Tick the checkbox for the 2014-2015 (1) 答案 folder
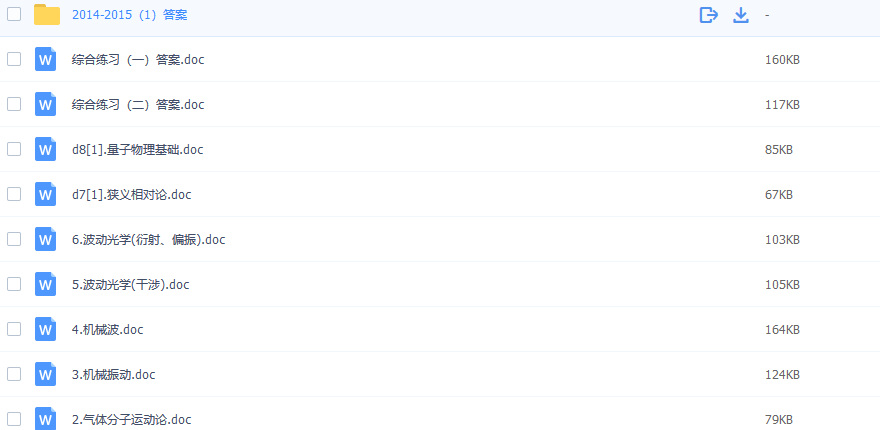The width and height of the screenshot is (880, 430). pyautogui.click(x=14, y=14)
